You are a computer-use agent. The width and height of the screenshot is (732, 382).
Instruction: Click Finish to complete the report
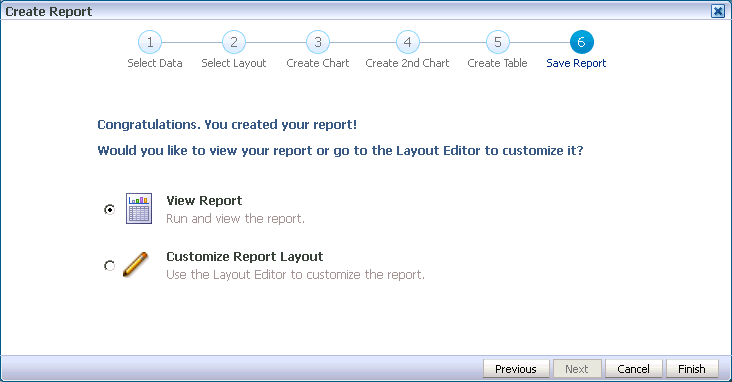[x=692, y=369]
